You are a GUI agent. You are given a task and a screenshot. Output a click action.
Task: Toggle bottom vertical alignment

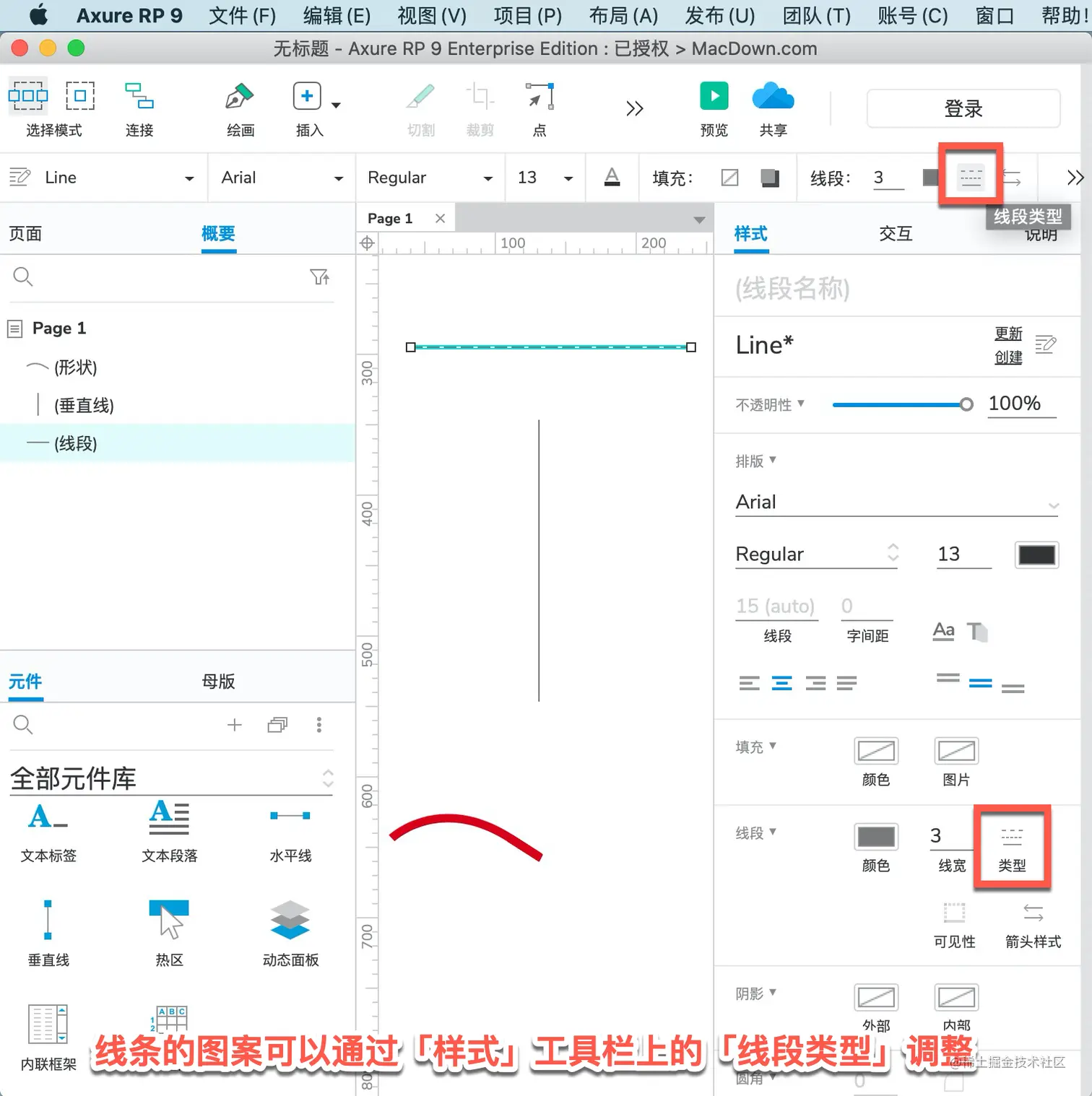point(1013,688)
